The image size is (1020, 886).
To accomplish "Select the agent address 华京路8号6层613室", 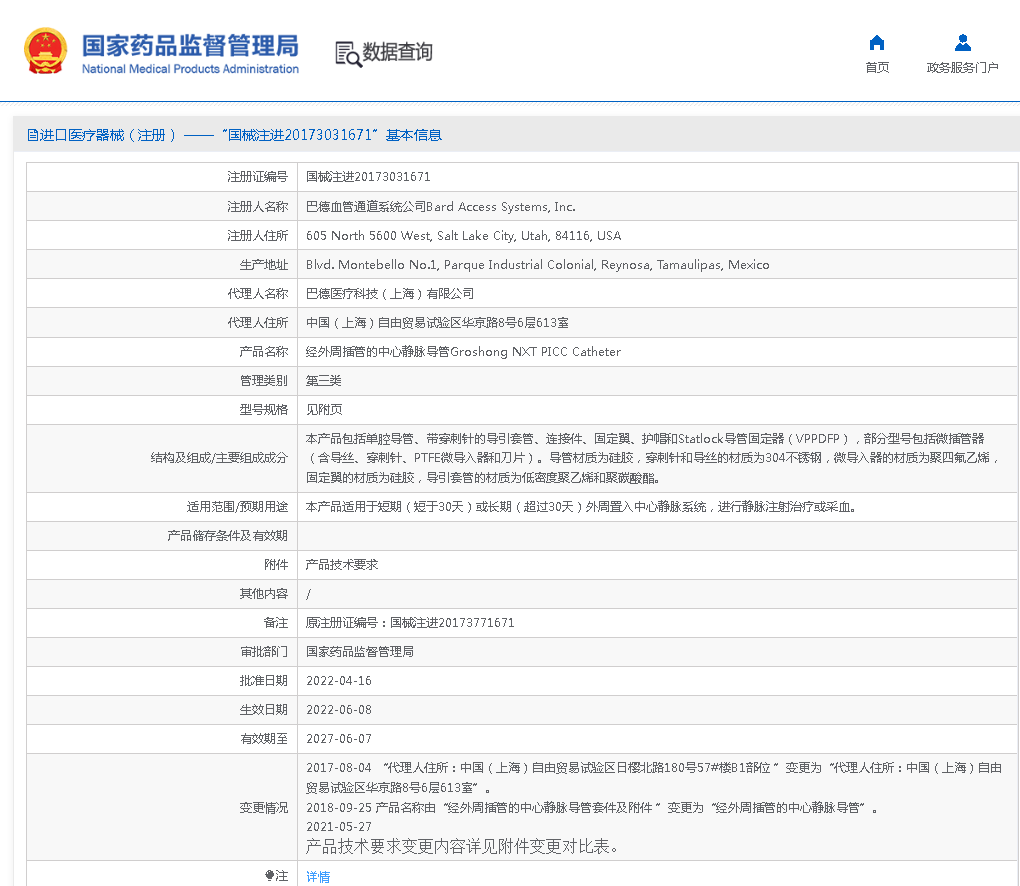I will (437, 323).
